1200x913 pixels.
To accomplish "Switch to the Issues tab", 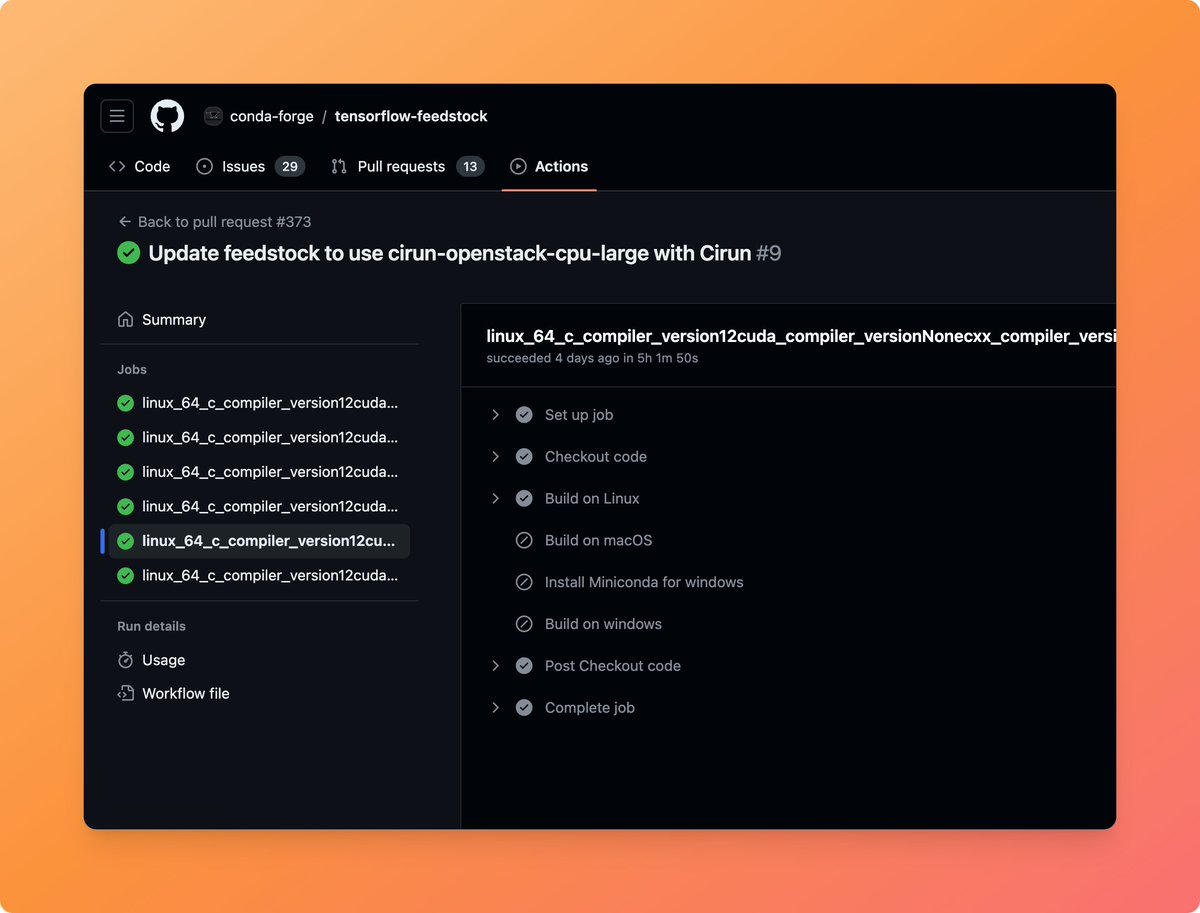I will 250,166.
